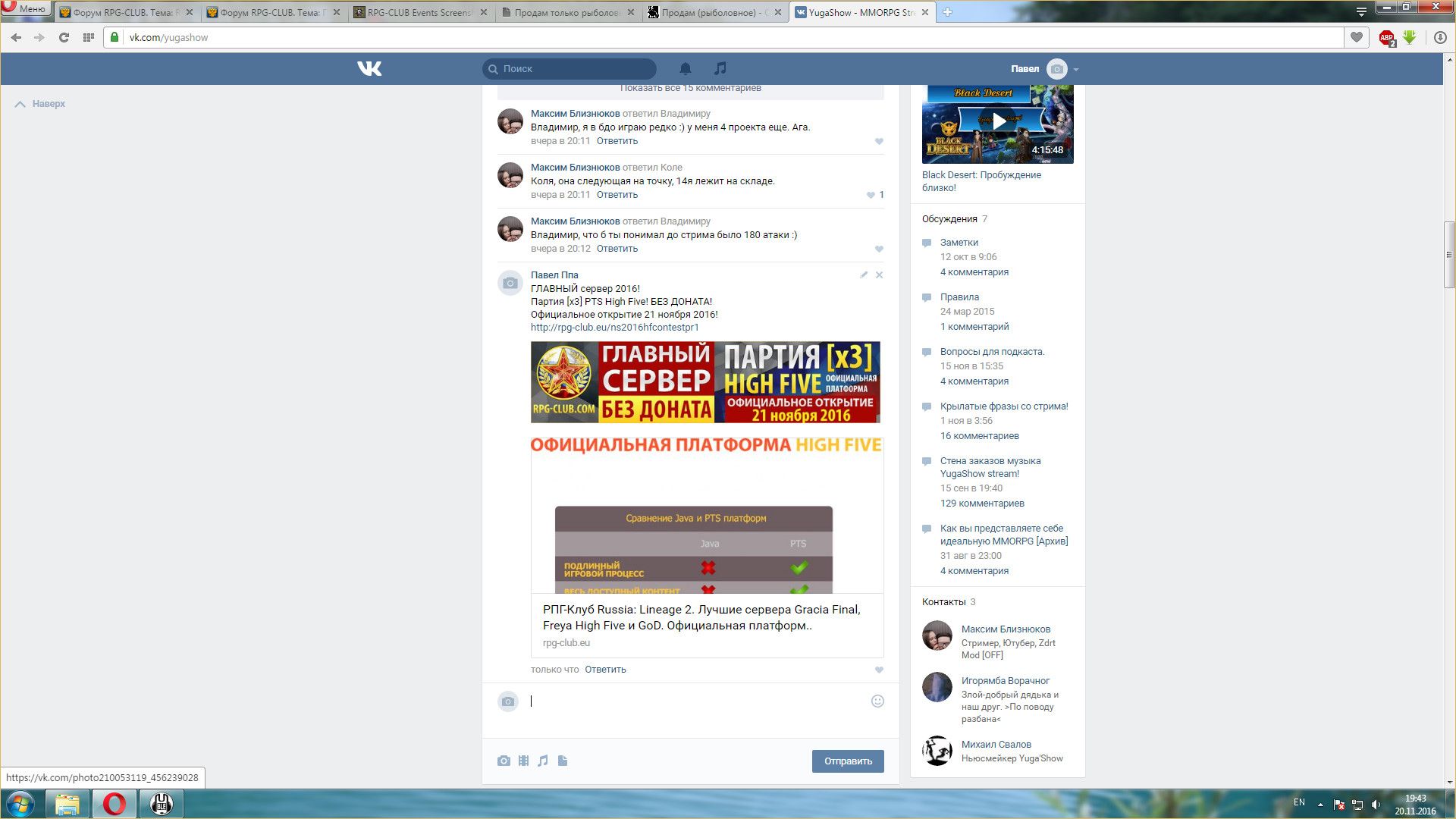The height and width of the screenshot is (819, 1456).
Task: Click into the Поиск search box
Action: coord(570,69)
